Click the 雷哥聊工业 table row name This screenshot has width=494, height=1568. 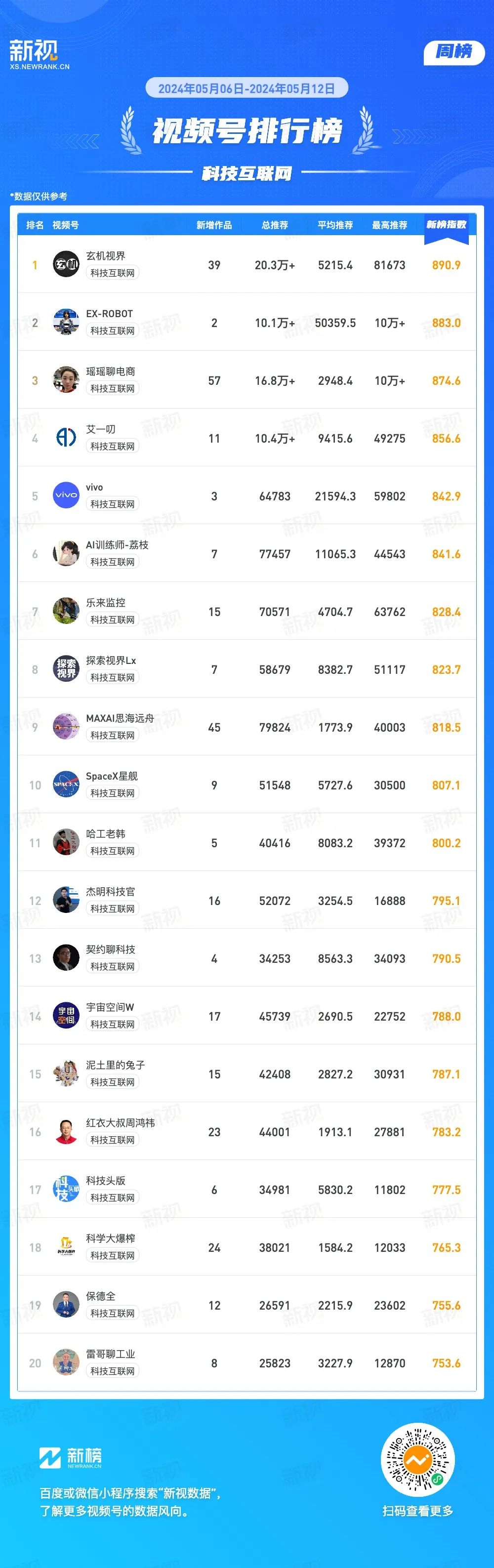pyautogui.click(x=110, y=1354)
